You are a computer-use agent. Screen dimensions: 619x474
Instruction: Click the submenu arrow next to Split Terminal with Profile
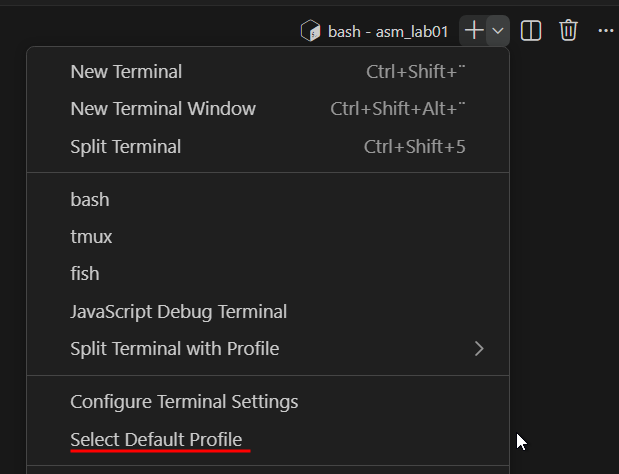tap(479, 349)
